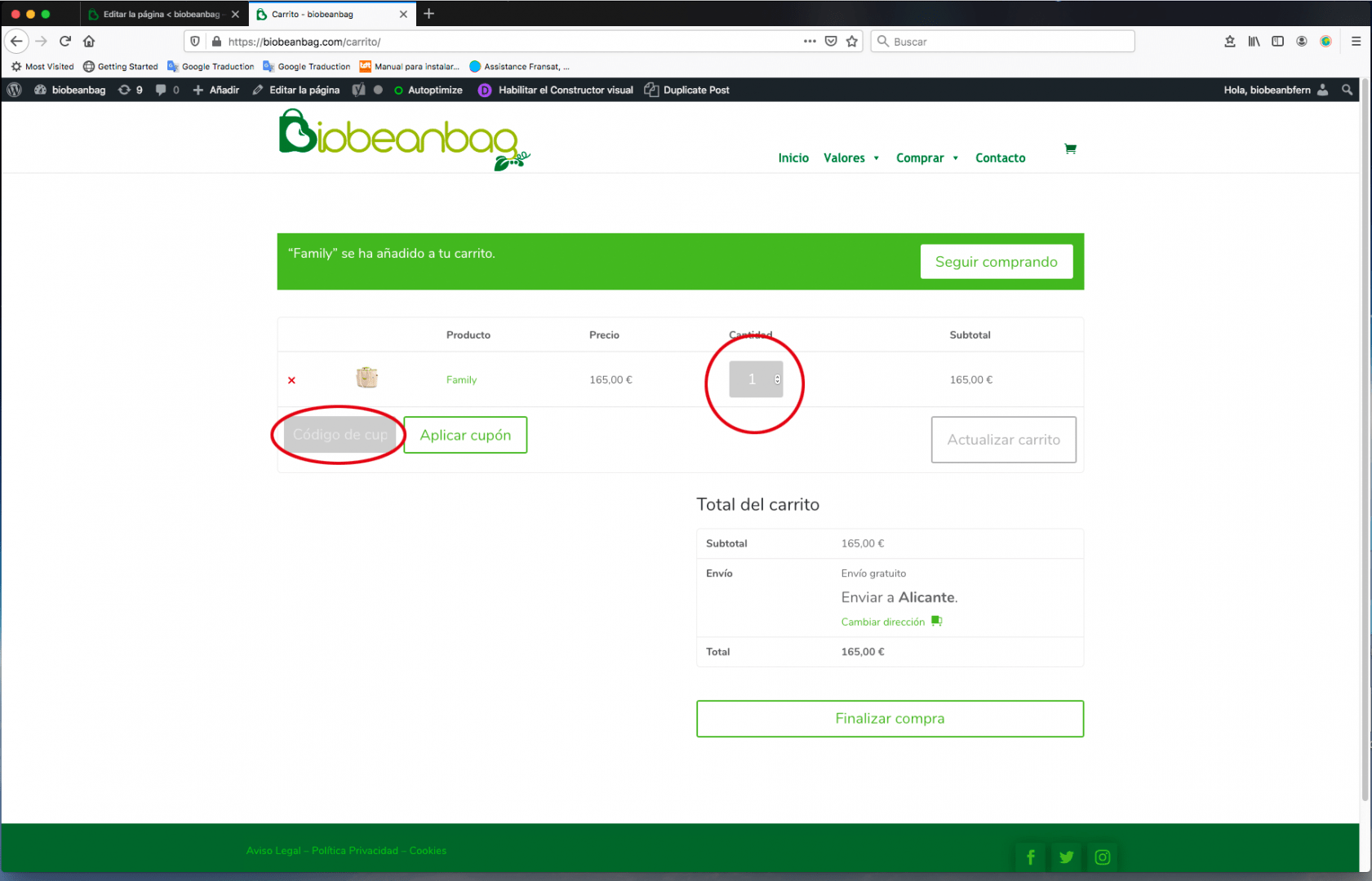Screen dimensions: 1372x881
Task: Click the Código de cupón input field
Action: pyautogui.click(x=340, y=435)
